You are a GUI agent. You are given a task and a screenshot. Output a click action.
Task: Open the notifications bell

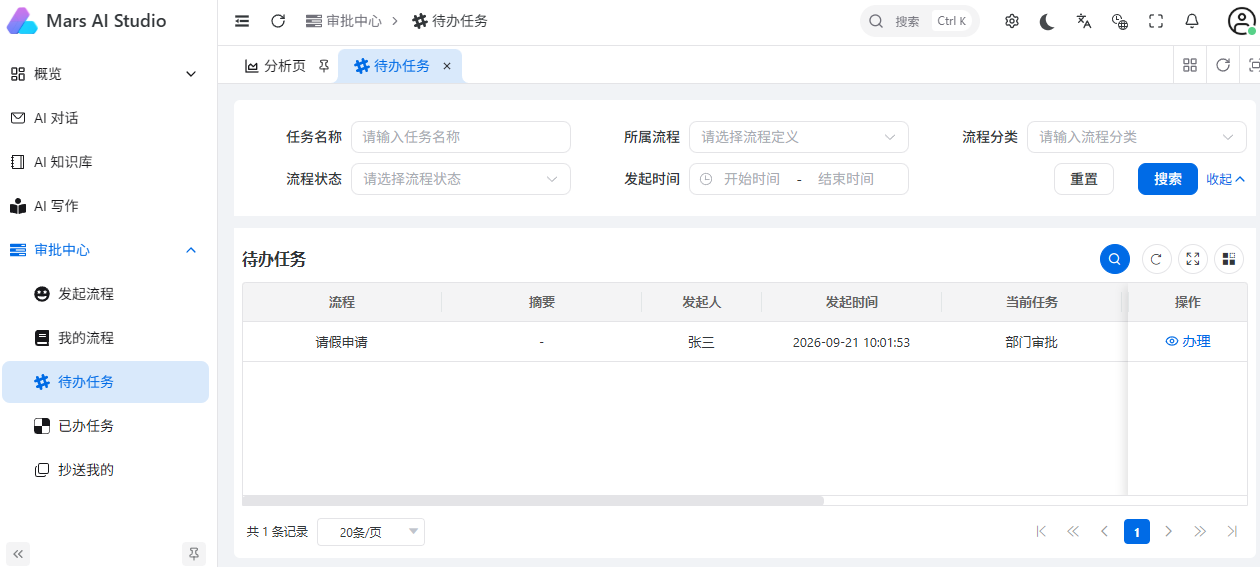[1192, 21]
